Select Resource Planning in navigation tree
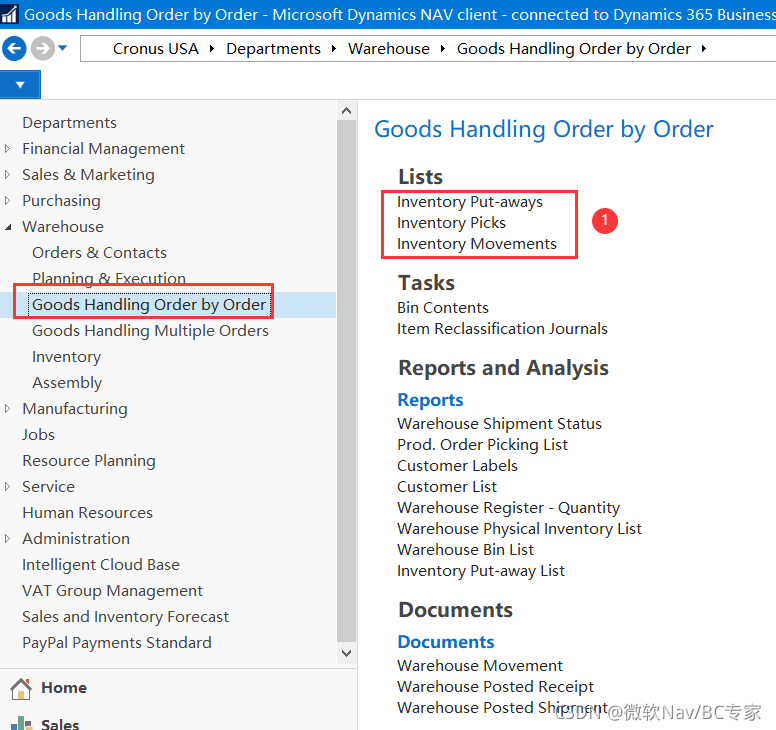776x730 pixels. pyautogui.click(x=89, y=460)
